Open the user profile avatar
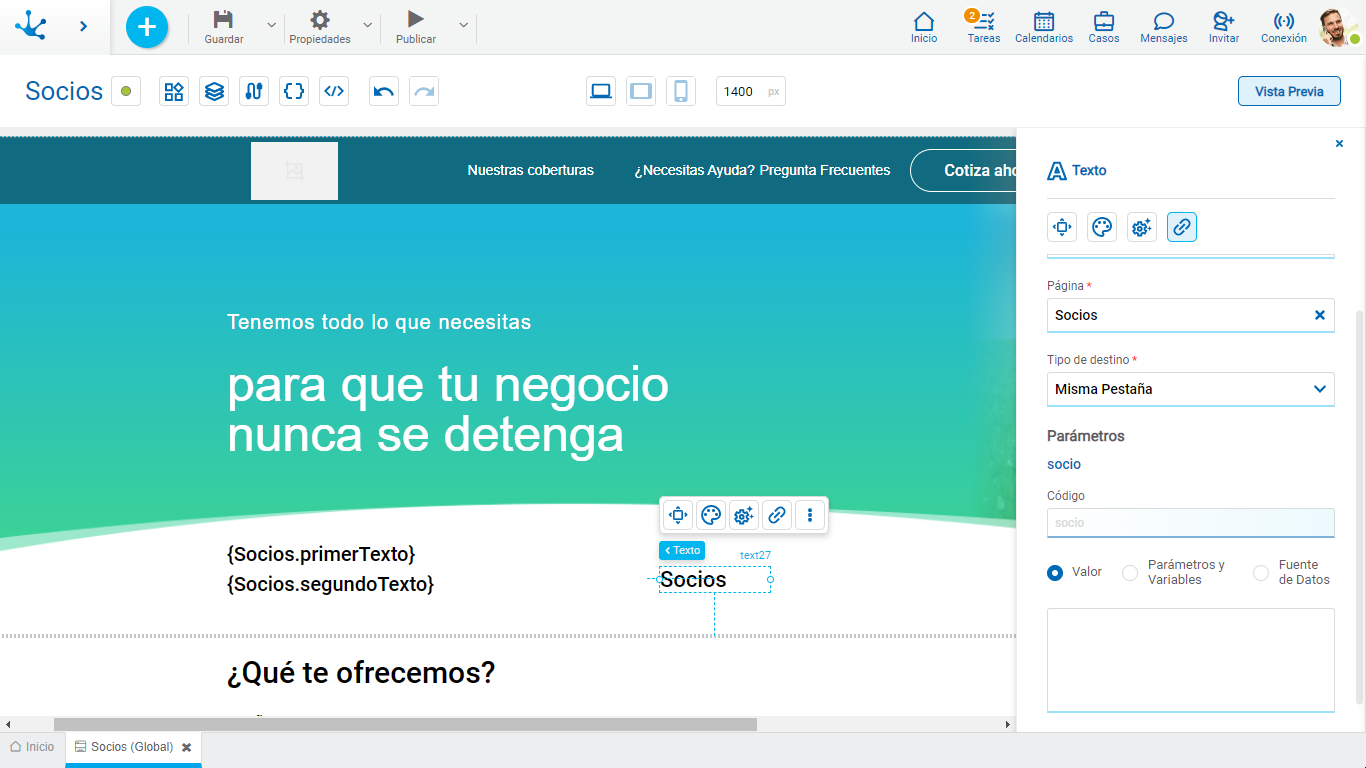 pyautogui.click(x=1338, y=27)
